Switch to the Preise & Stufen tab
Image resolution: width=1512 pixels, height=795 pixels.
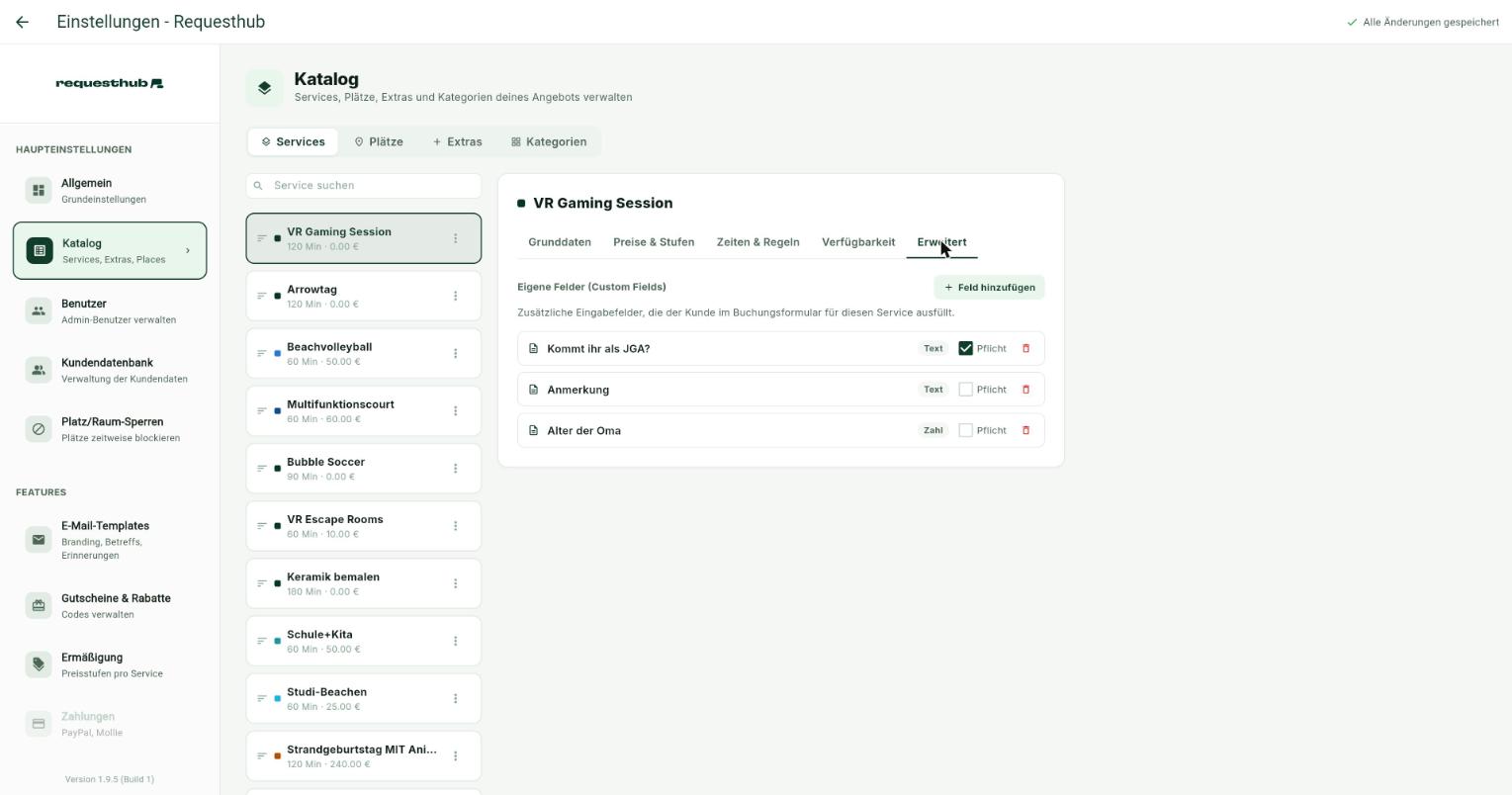pyautogui.click(x=654, y=242)
